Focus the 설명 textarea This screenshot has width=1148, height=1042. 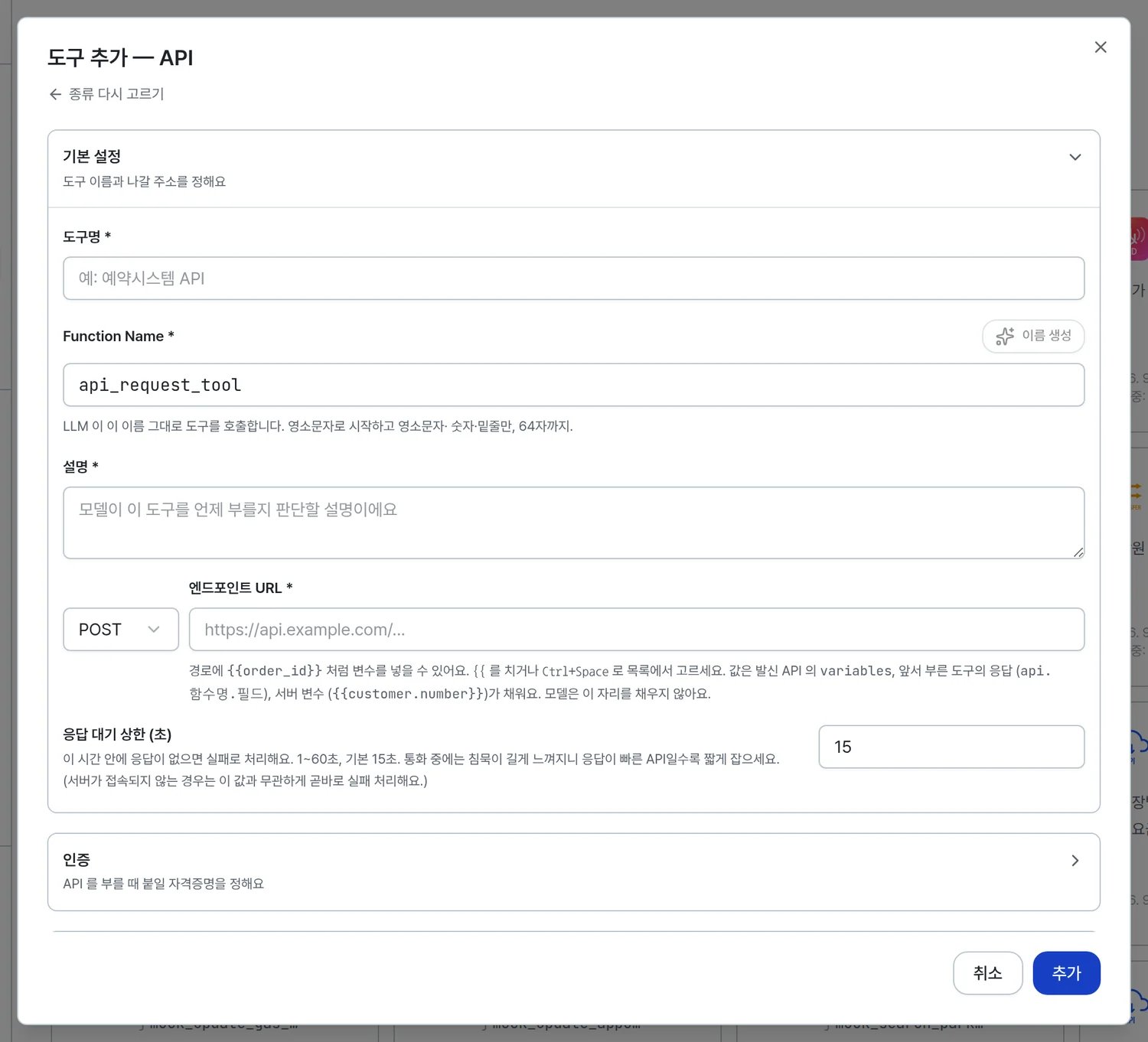pyautogui.click(x=573, y=523)
